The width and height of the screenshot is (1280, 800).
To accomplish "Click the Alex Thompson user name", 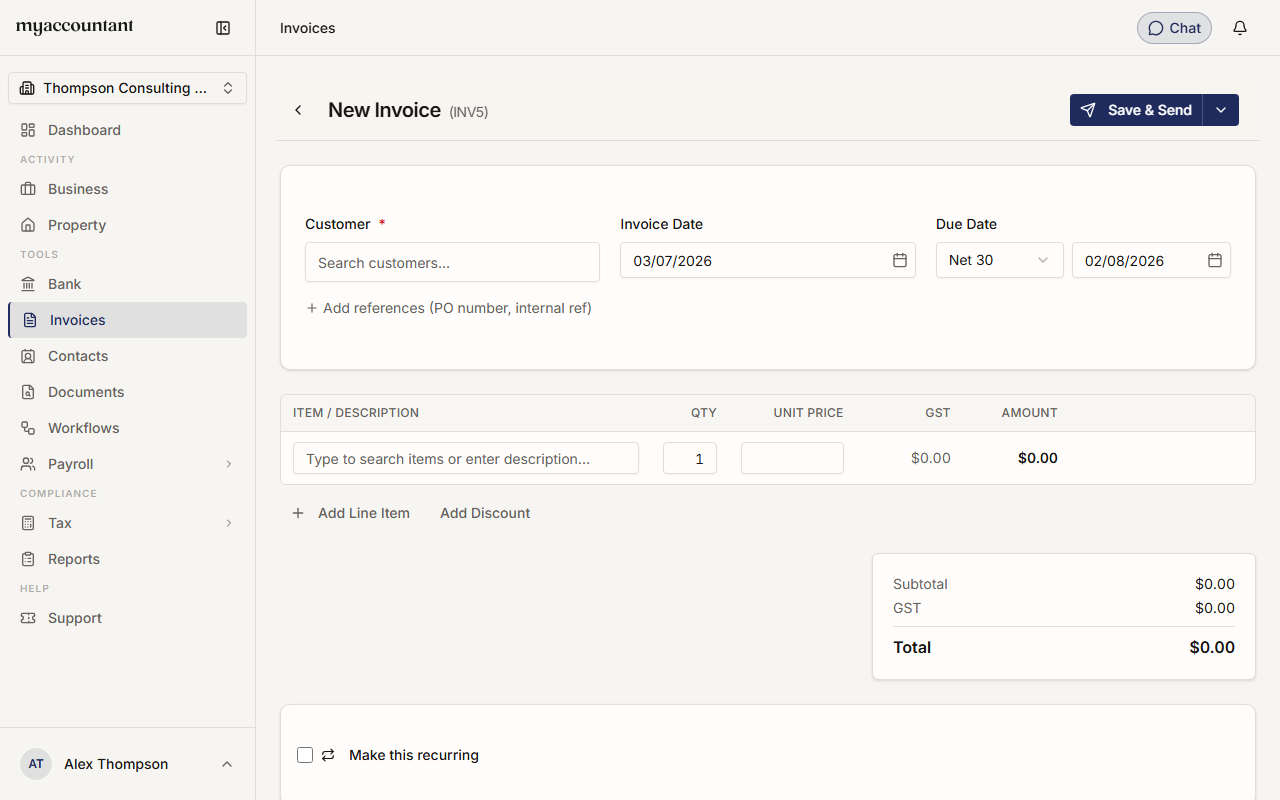I will coord(116,764).
